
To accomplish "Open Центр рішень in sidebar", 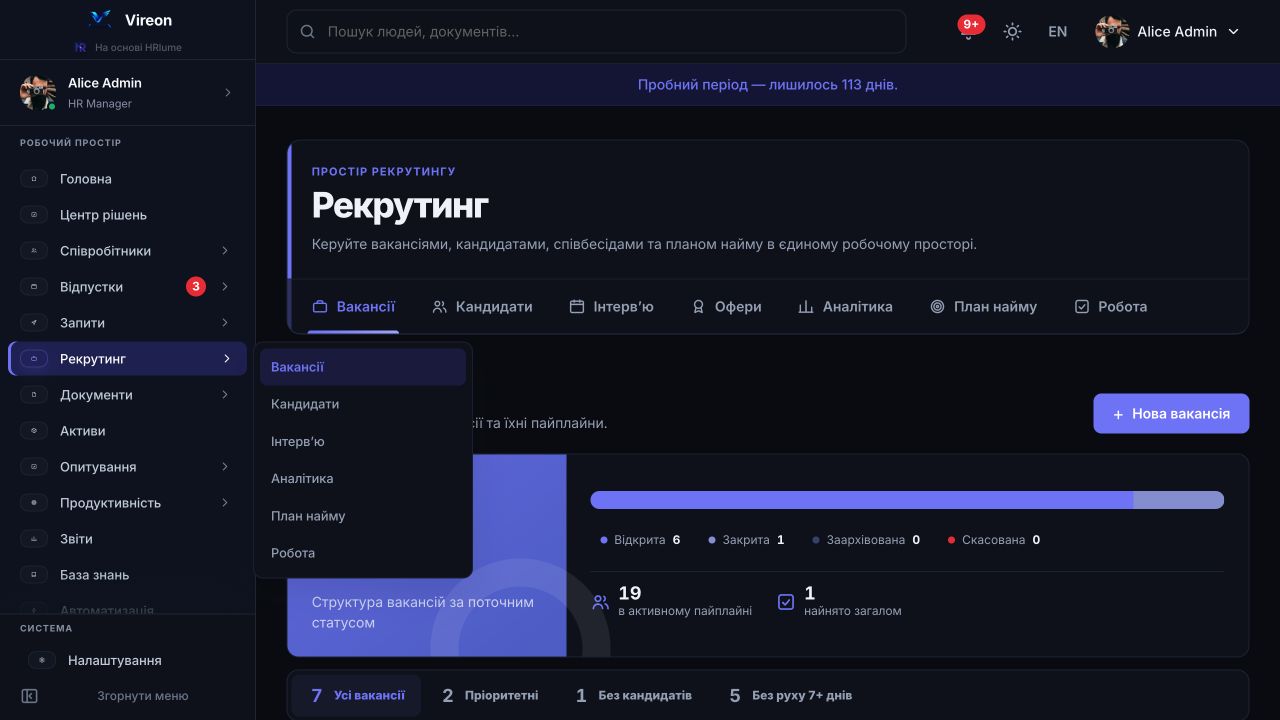I will tap(127, 215).
